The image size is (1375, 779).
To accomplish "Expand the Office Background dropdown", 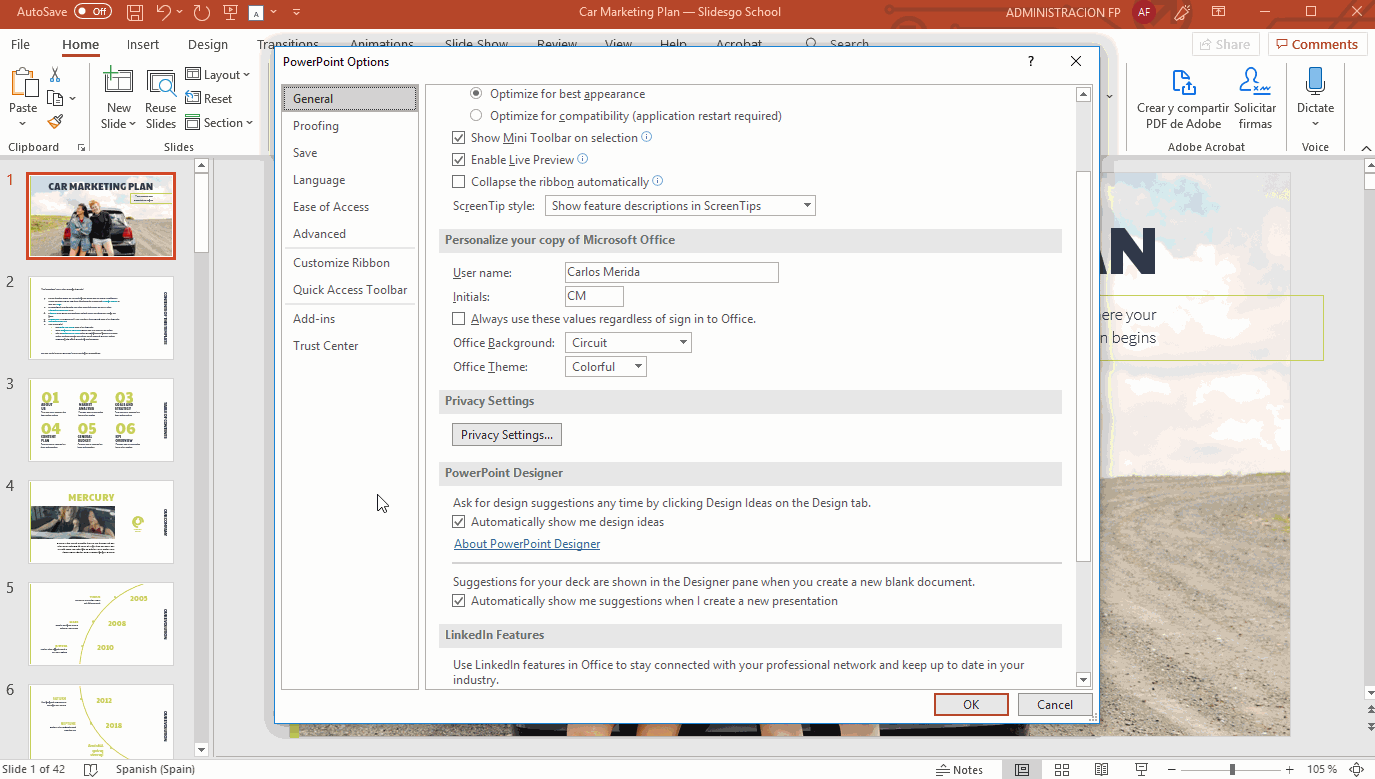I will point(628,343).
